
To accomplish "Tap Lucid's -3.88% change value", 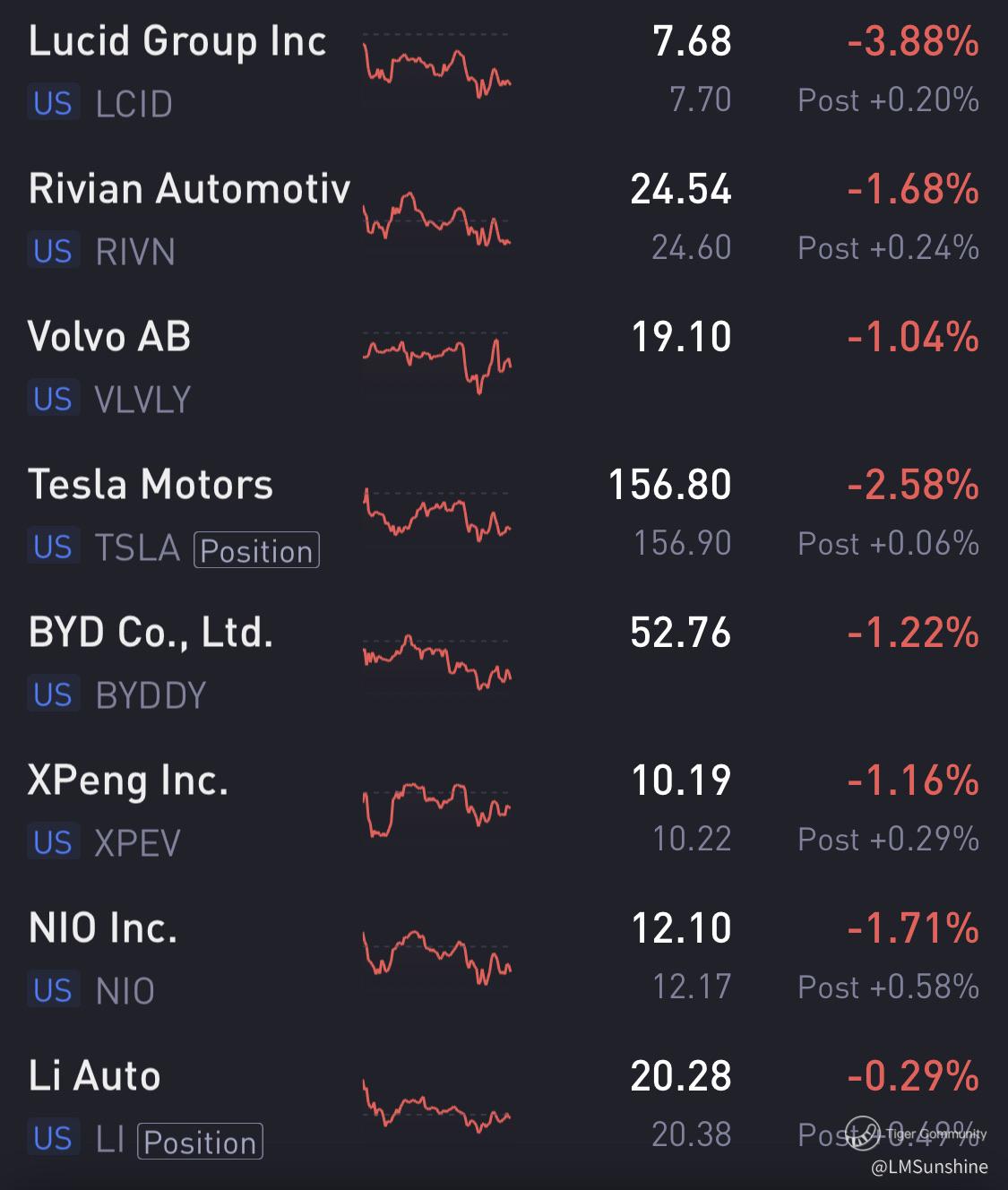I will [912, 42].
